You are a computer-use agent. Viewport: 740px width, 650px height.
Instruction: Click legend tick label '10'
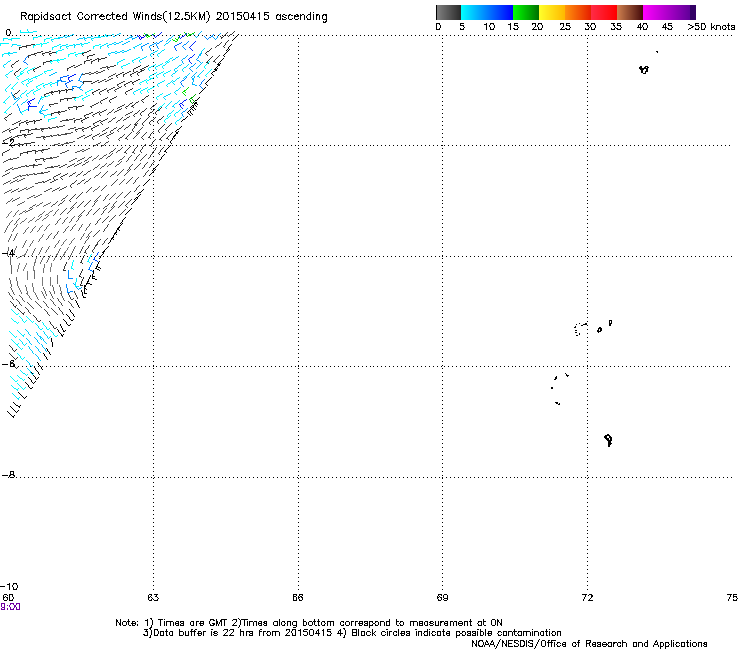[x=489, y=27]
